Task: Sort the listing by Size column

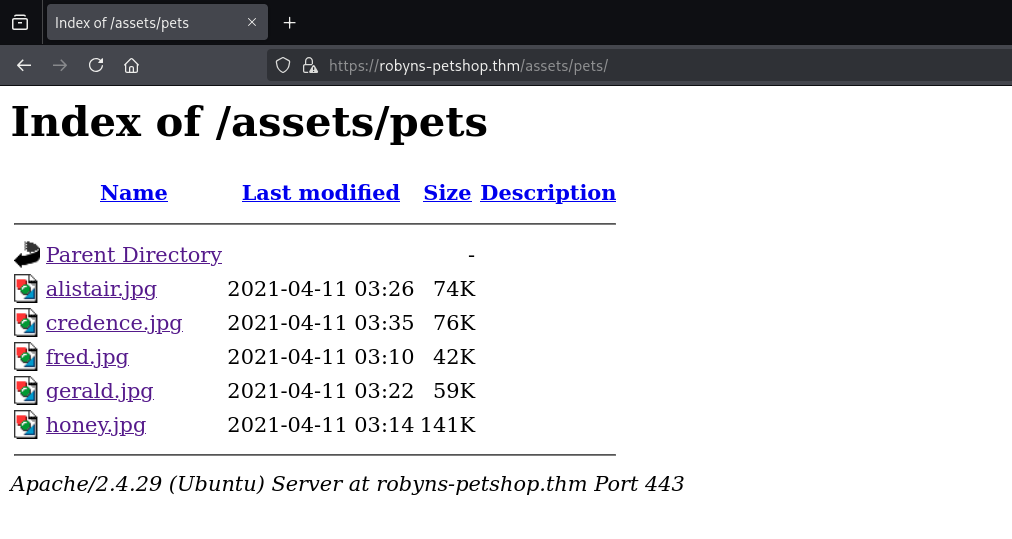Action: click(x=447, y=193)
